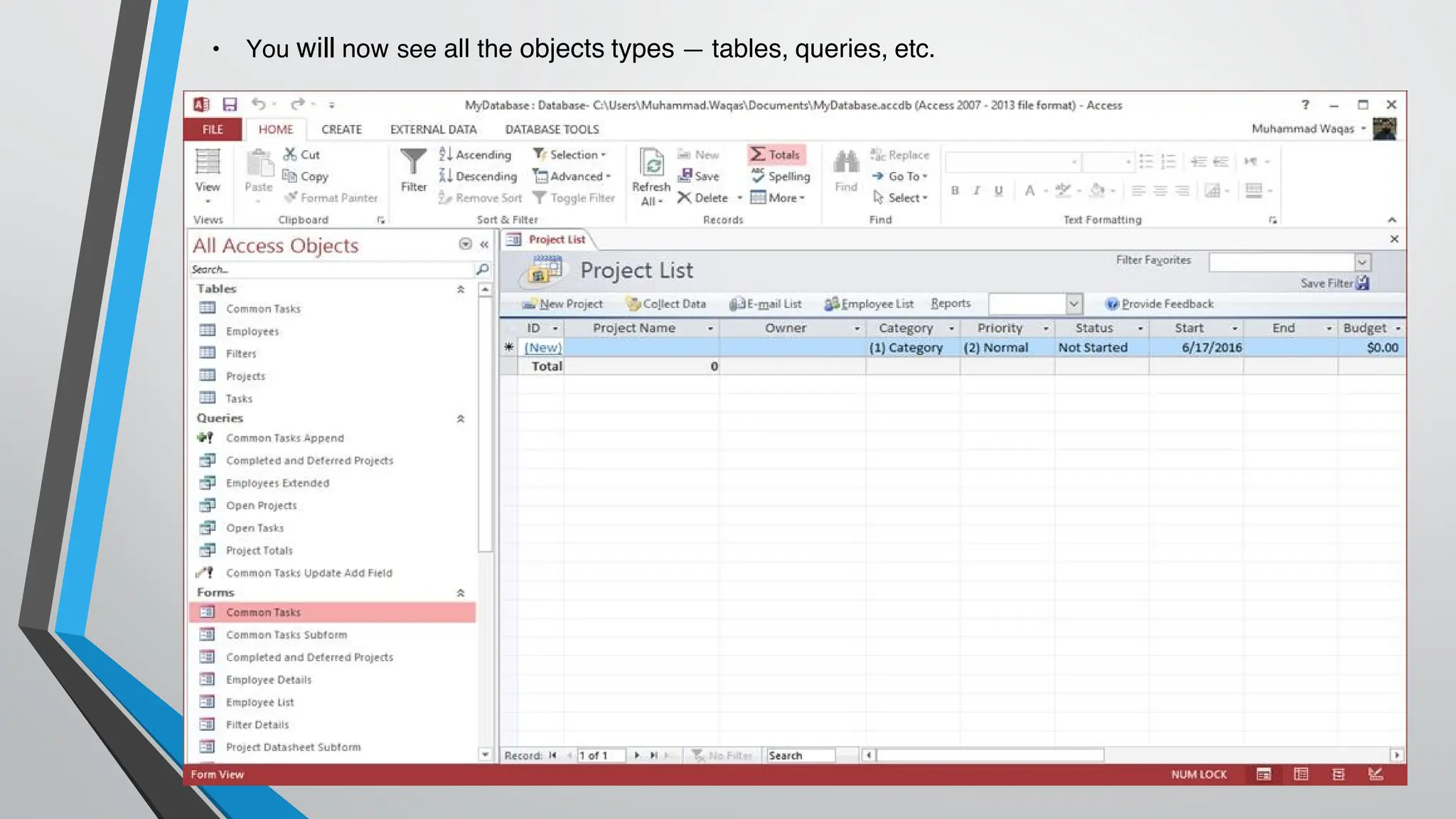
Task: Switch to Form View icon in status bar
Action: pyautogui.click(x=1263, y=774)
